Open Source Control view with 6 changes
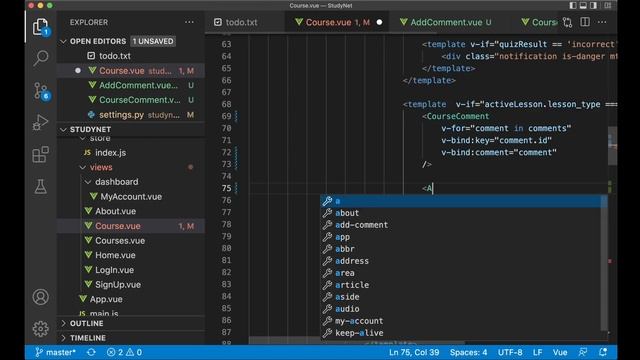 pyautogui.click(x=40, y=91)
